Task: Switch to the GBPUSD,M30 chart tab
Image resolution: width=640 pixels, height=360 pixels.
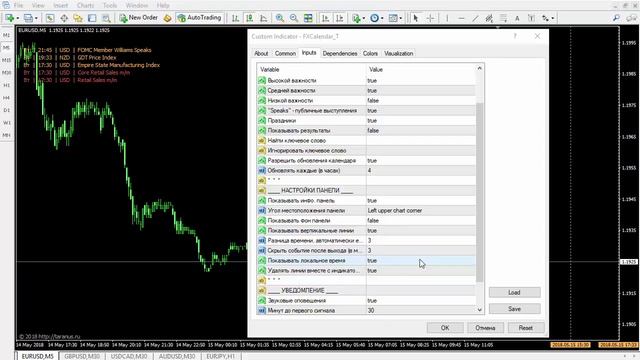Action: (82, 356)
